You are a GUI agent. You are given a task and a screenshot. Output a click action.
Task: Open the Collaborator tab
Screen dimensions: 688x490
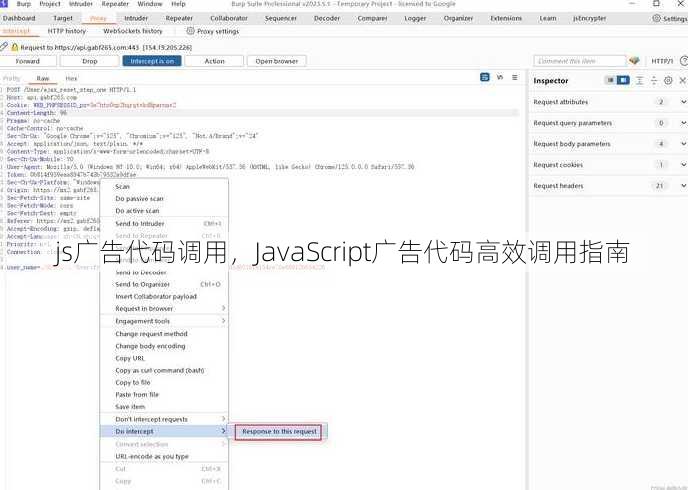click(229, 18)
